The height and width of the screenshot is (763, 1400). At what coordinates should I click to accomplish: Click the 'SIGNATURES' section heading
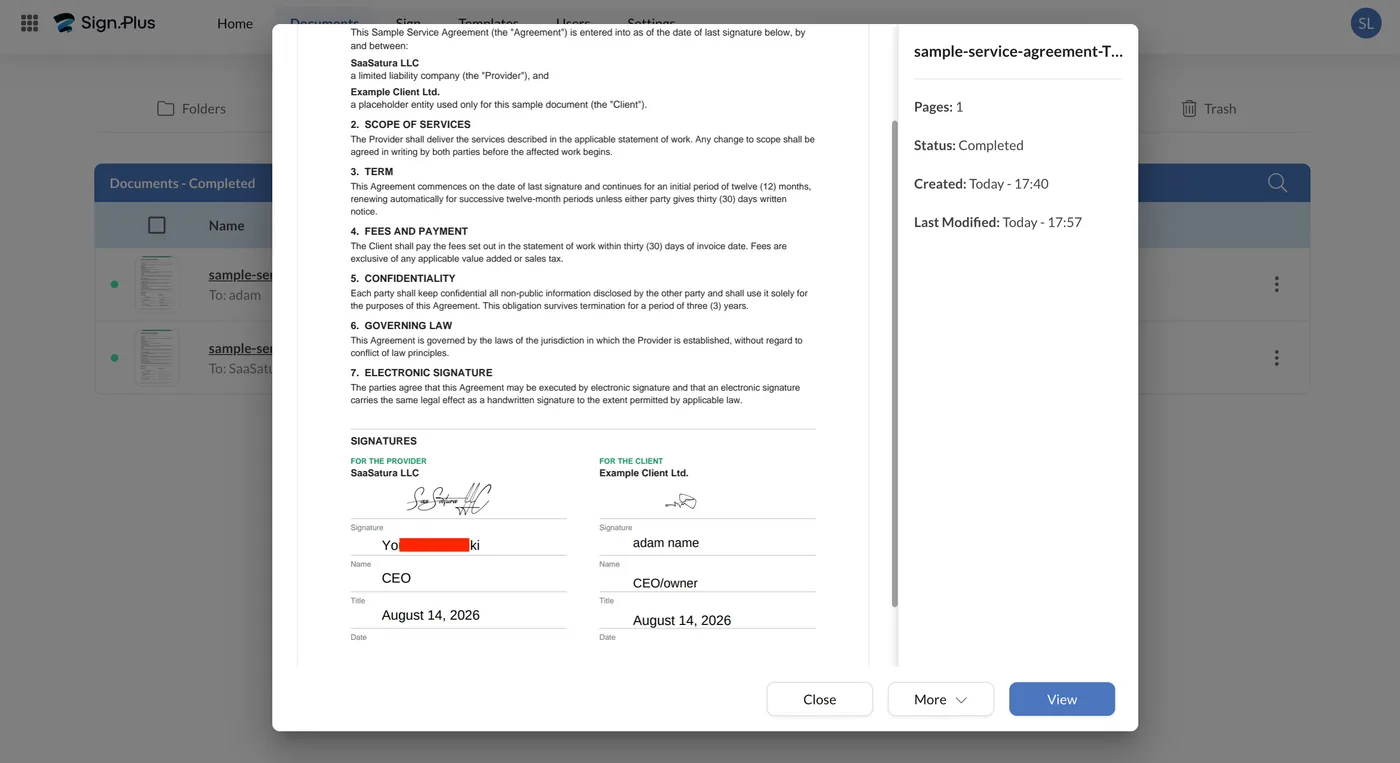(x=383, y=441)
